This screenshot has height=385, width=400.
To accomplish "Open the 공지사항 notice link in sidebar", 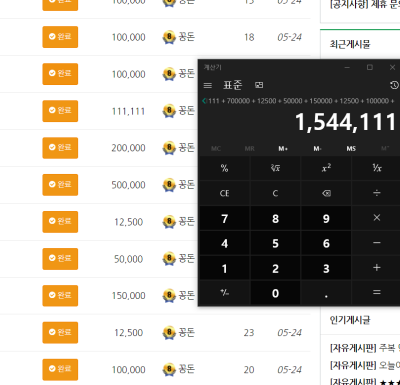I will [x=365, y=4].
